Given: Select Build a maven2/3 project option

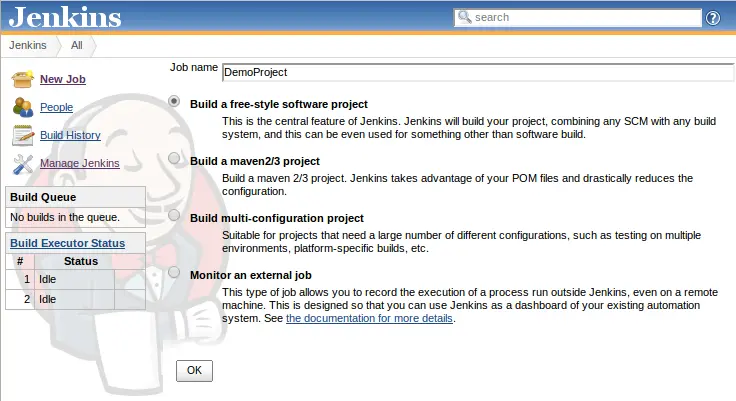Looking at the screenshot, I should (x=174, y=158).
